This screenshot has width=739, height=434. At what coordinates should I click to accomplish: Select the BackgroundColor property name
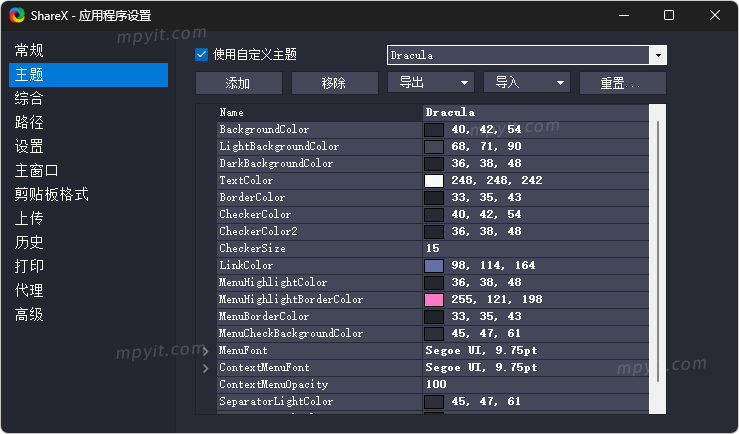click(264, 130)
